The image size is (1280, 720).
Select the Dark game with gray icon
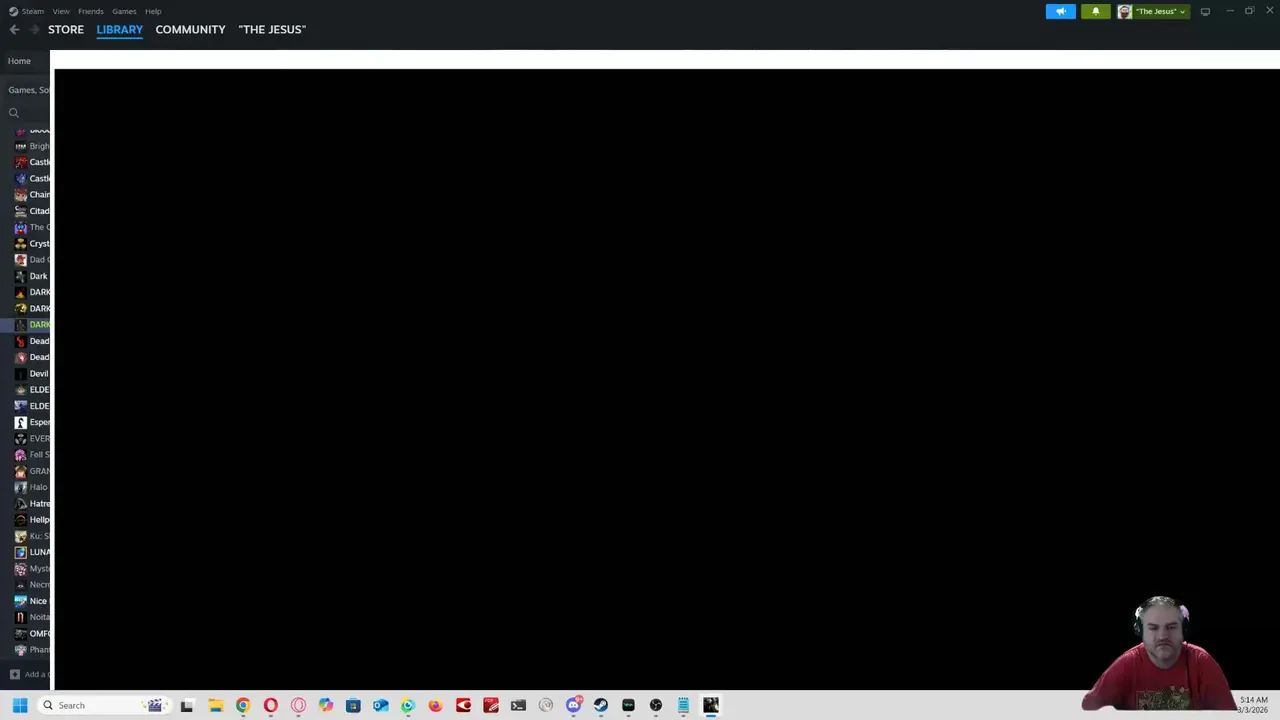click(32, 276)
